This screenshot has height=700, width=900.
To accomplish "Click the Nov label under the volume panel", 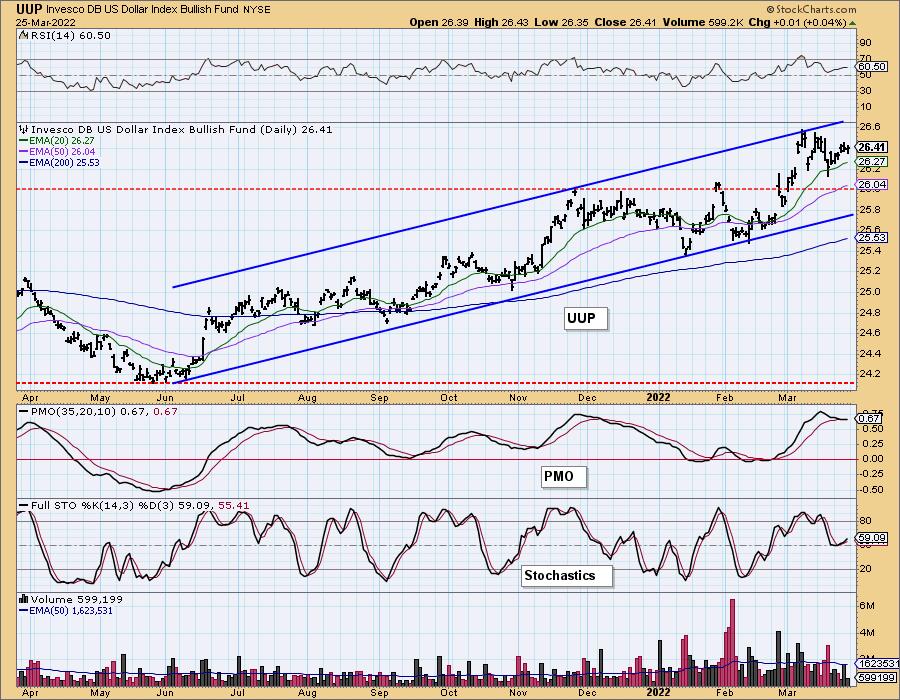I will point(518,693).
